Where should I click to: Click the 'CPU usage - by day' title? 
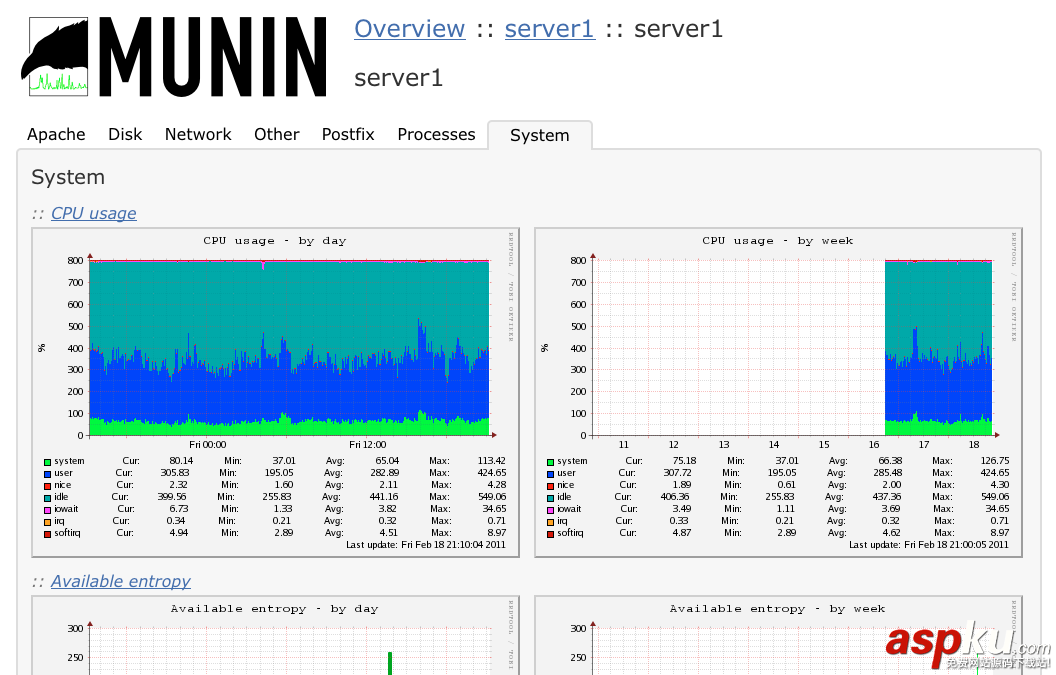point(275,241)
